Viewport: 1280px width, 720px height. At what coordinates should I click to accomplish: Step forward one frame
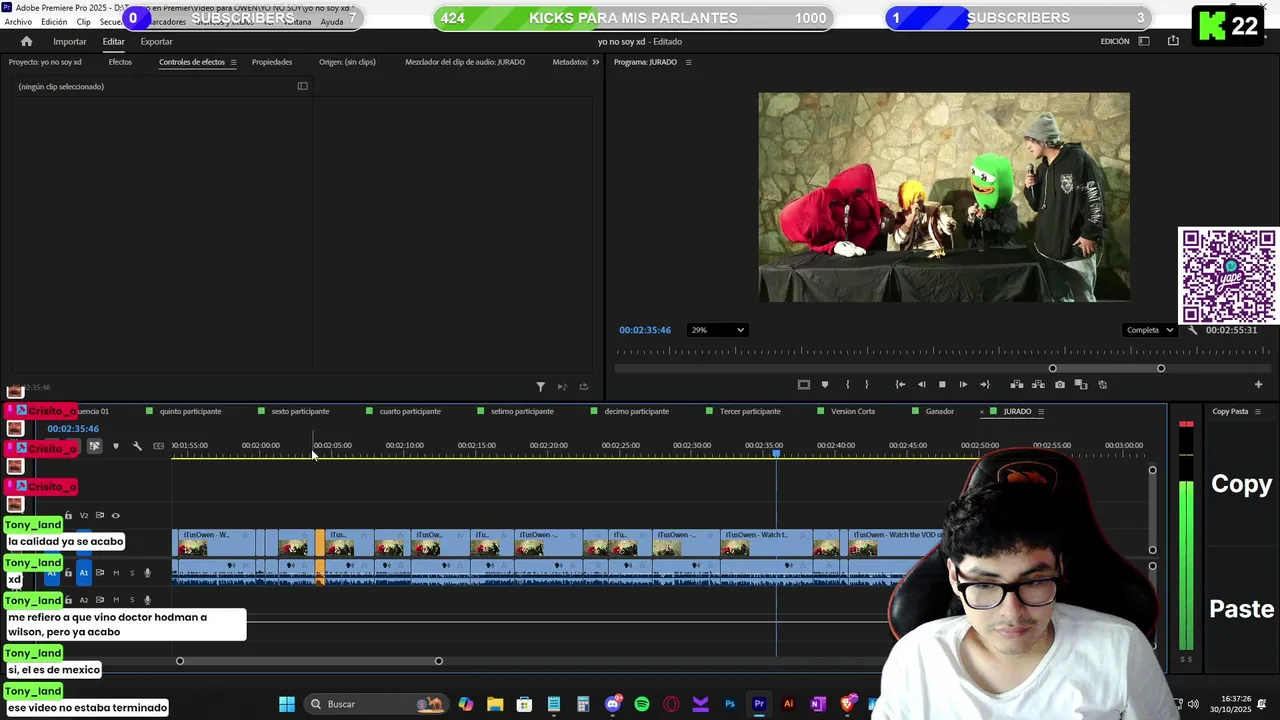963,384
